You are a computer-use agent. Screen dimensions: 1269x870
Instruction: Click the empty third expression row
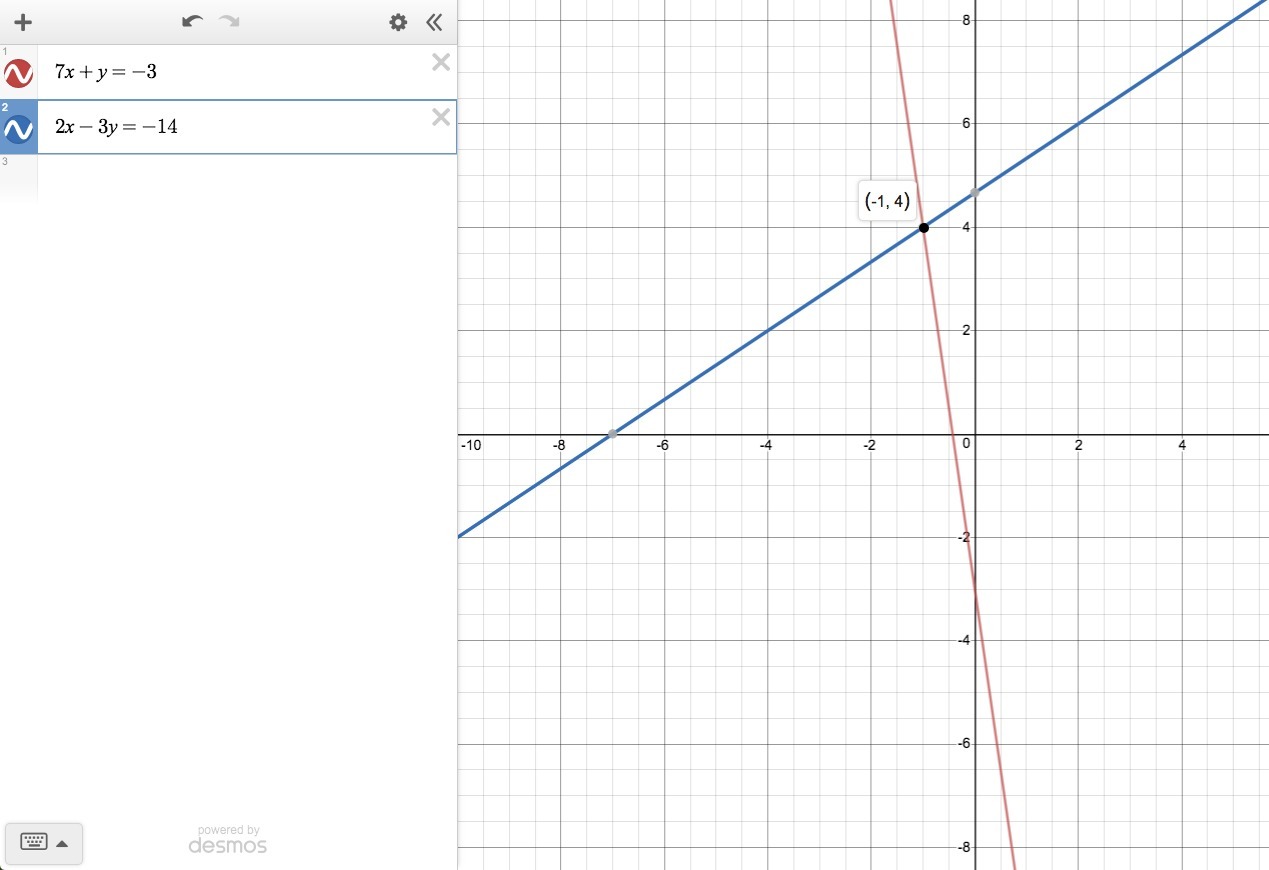pyautogui.click(x=228, y=177)
